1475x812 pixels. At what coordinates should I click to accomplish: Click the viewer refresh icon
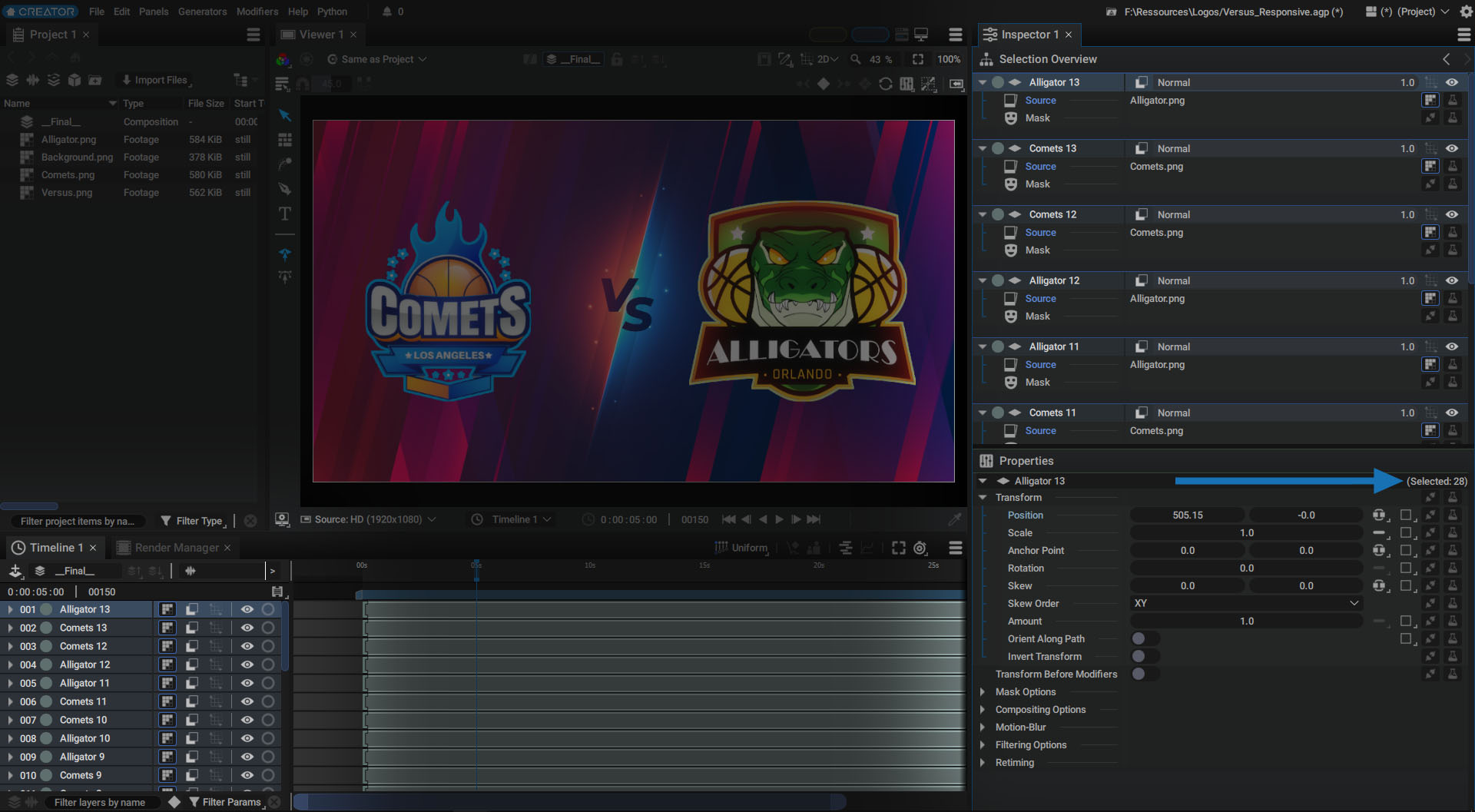click(886, 84)
